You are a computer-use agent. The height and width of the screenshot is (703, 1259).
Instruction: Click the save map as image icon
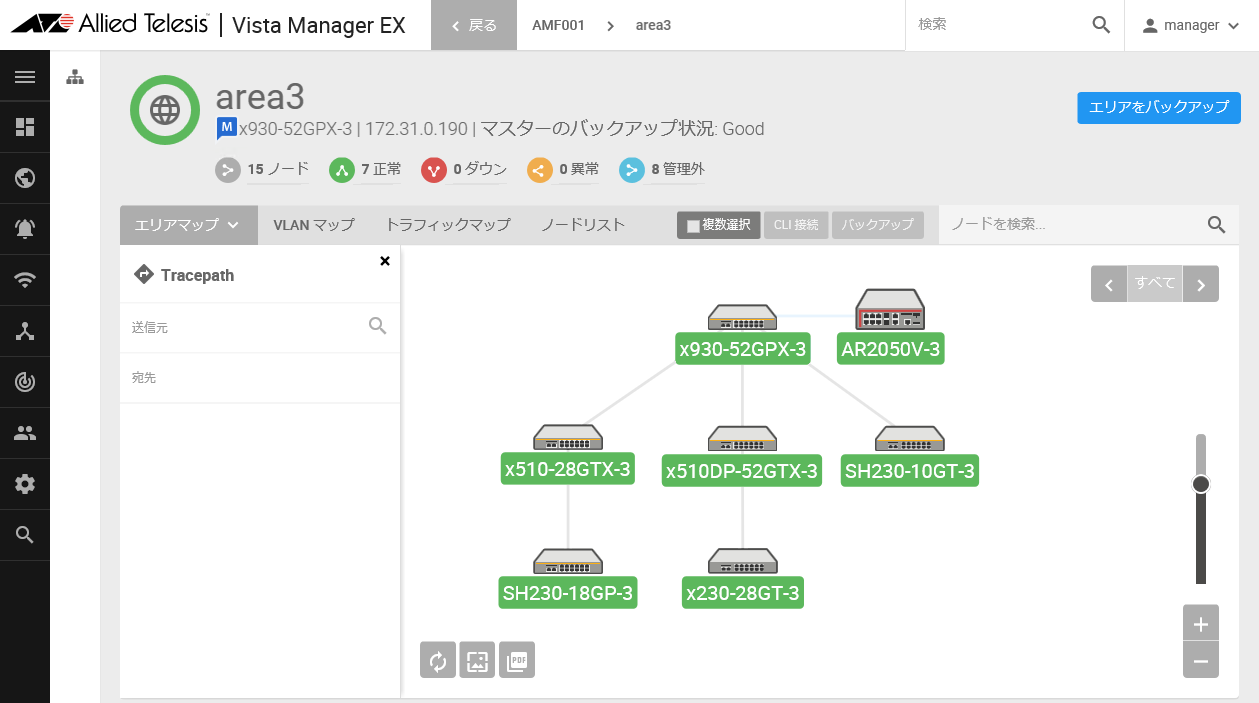(x=477, y=660)
